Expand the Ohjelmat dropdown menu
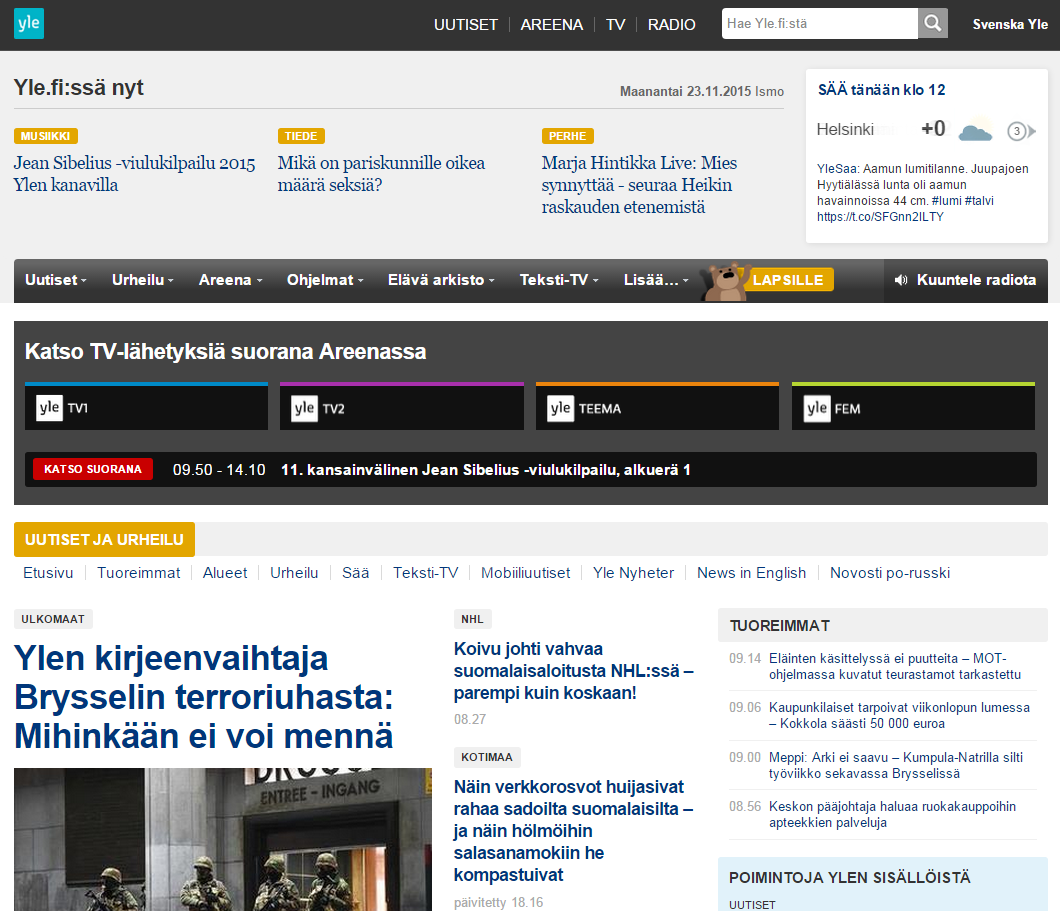The image size is (1060, 911). tap(325, 280)
